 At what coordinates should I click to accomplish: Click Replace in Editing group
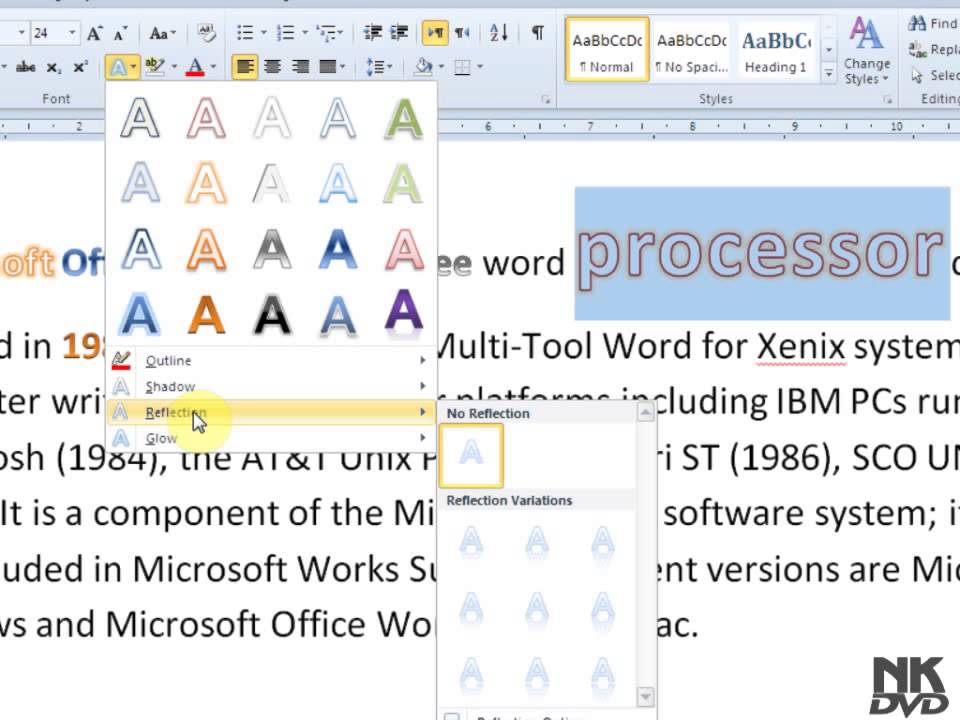[x=933, y=49]
